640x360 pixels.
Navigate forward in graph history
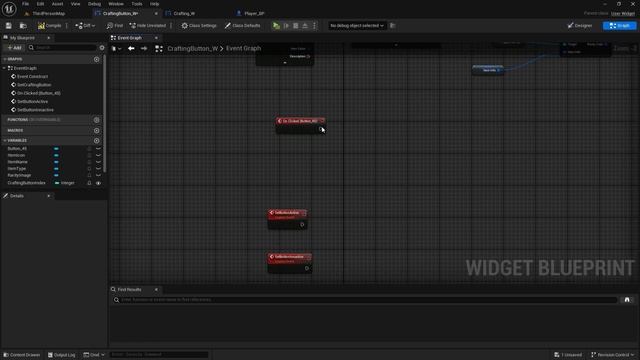(144, 49)
